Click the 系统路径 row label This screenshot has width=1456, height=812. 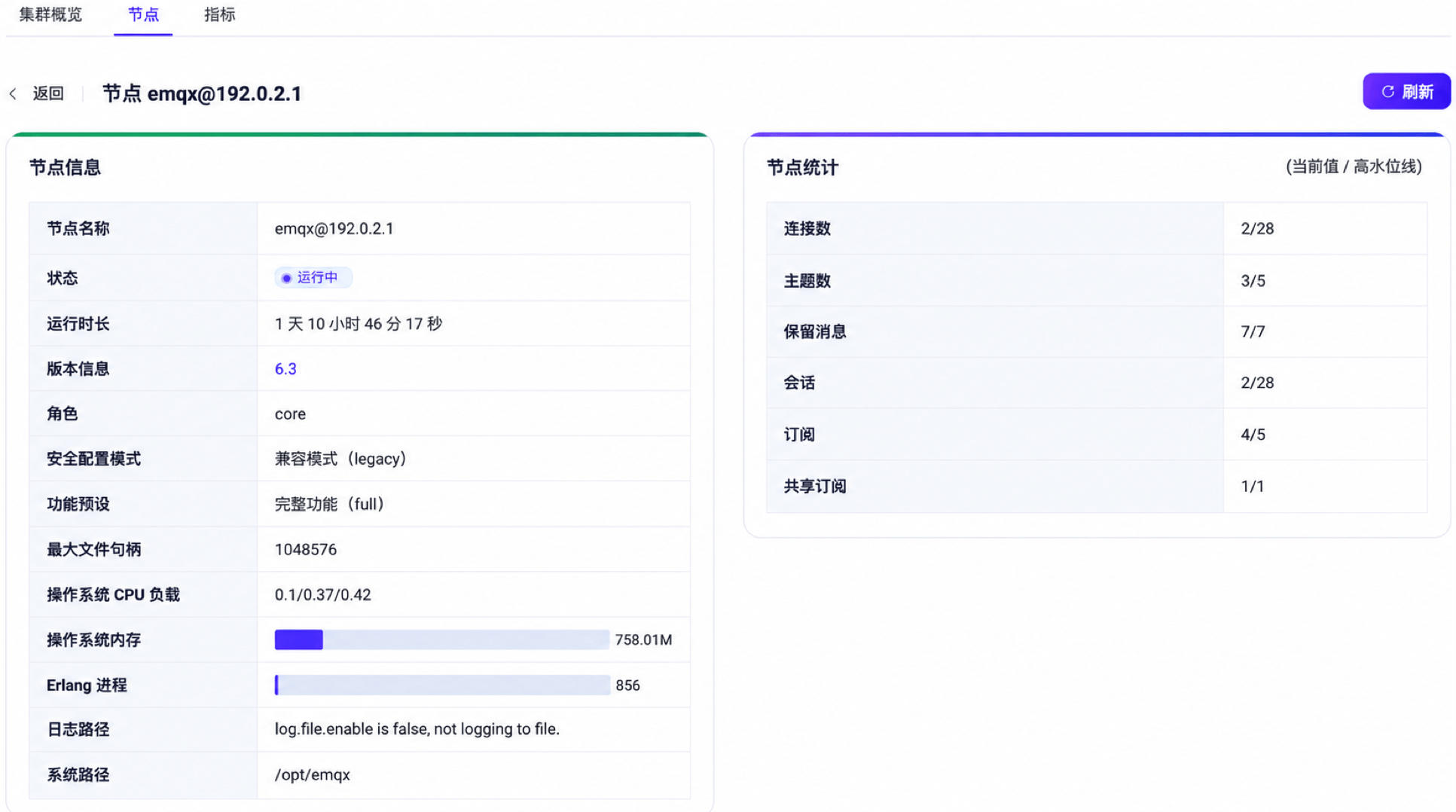tap(78, 775)
